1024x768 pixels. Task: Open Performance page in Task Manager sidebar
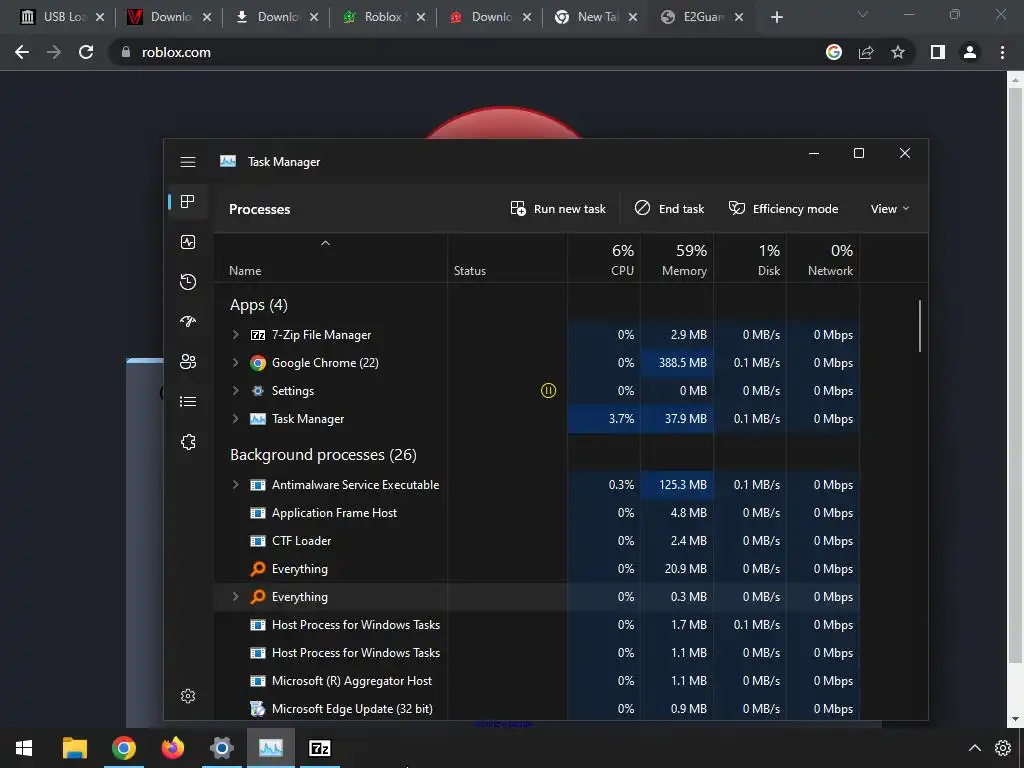point(187,242)
